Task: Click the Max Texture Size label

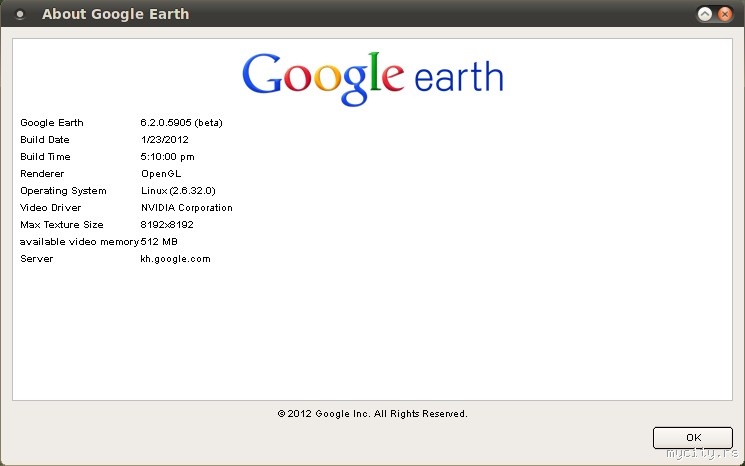Action: tap(62, 225)
